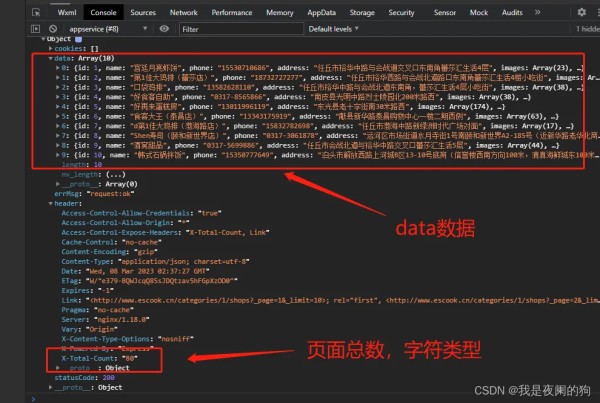Expand the bottom __proto__: Object entry
Screen dimensions: 600x403
51,387
